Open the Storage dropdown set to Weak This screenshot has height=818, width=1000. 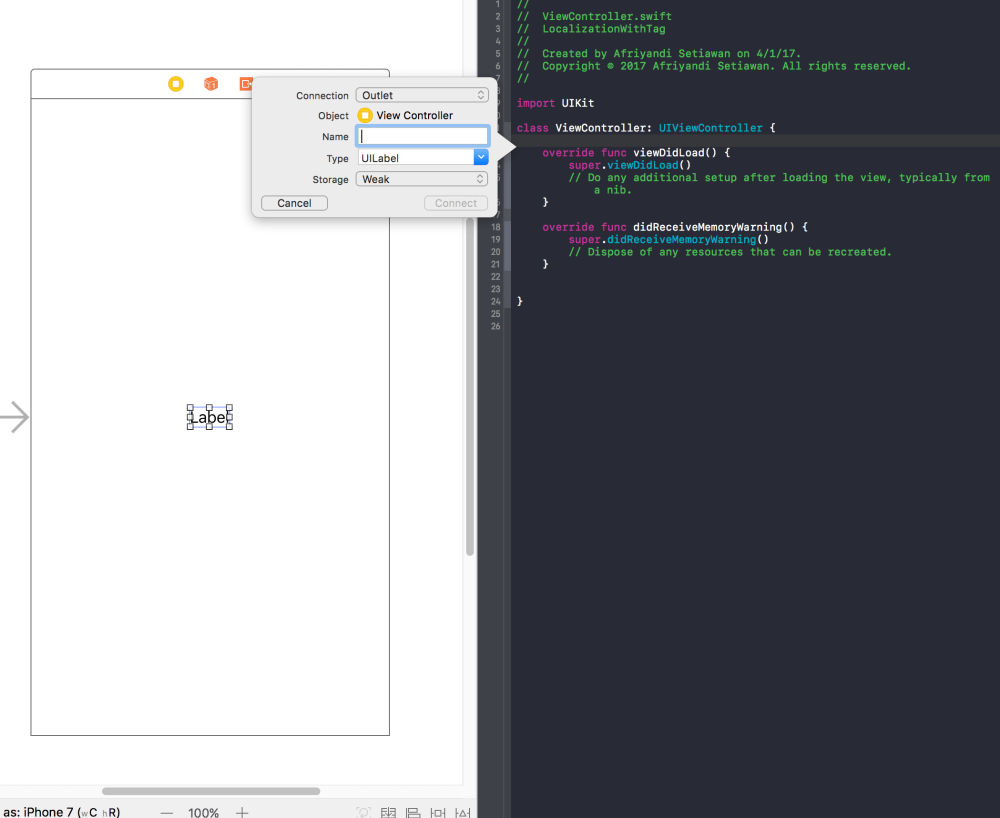[x=422, y=179]
